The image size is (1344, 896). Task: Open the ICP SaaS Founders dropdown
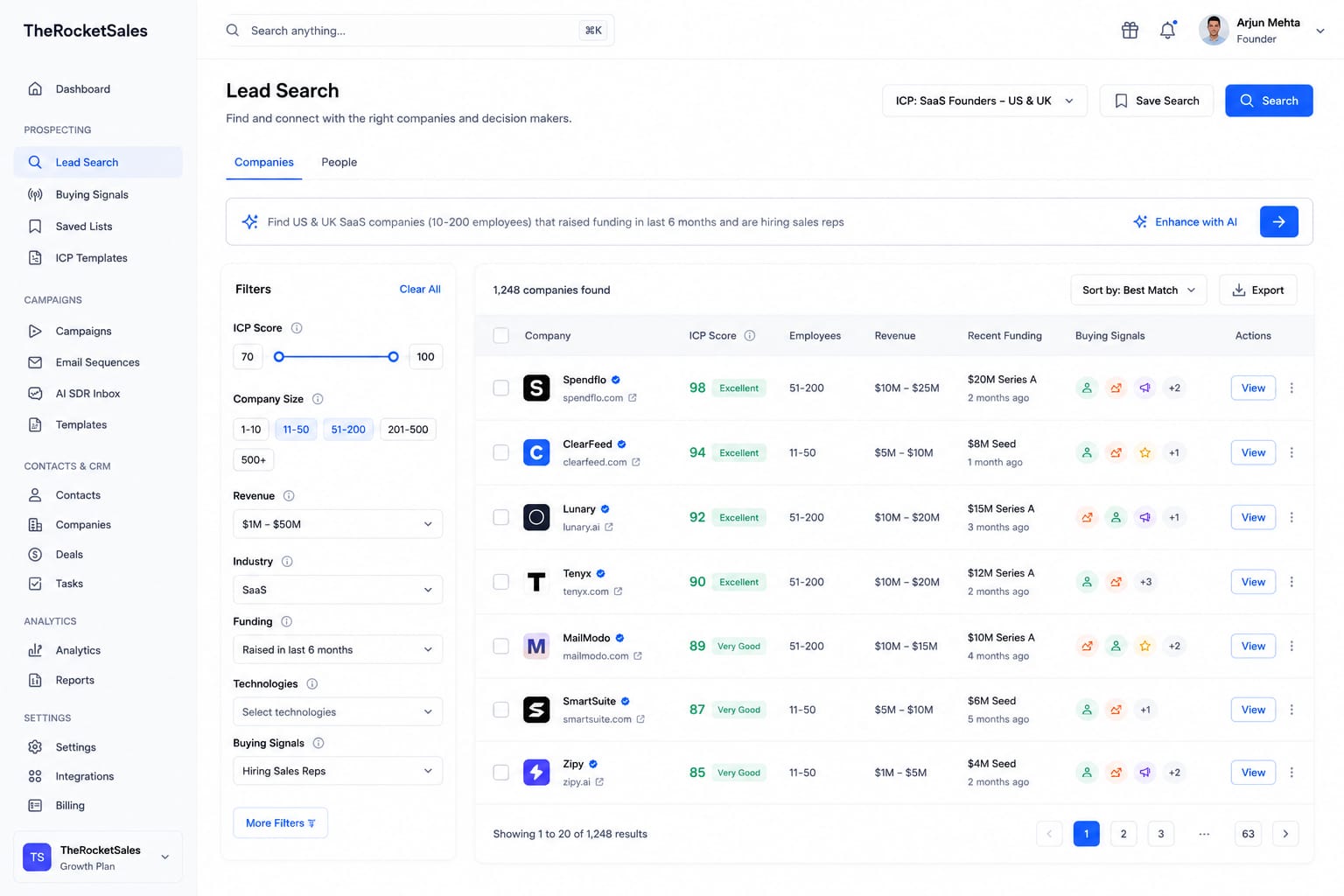coord(984,101)
